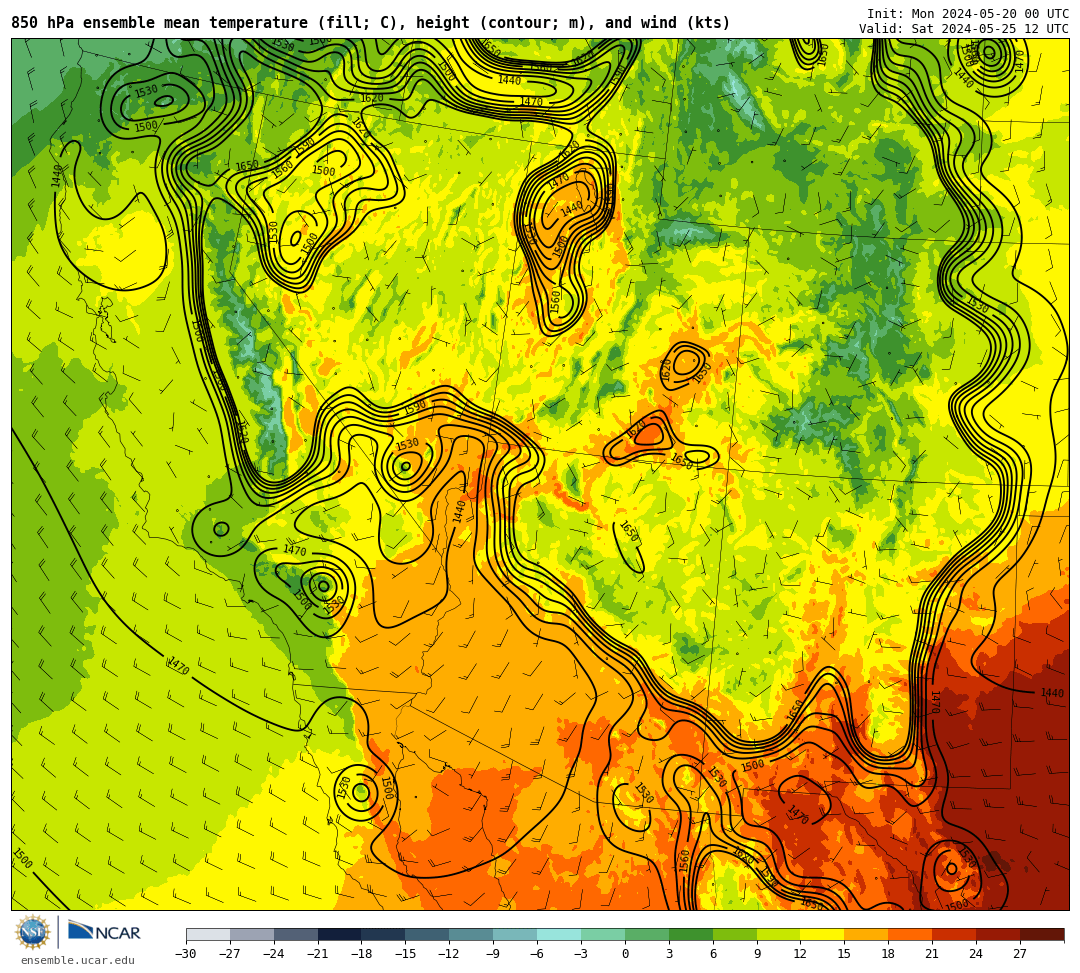
Task: Pick the colorbar swatch between 9 and 12
Action: click(779, 934)
